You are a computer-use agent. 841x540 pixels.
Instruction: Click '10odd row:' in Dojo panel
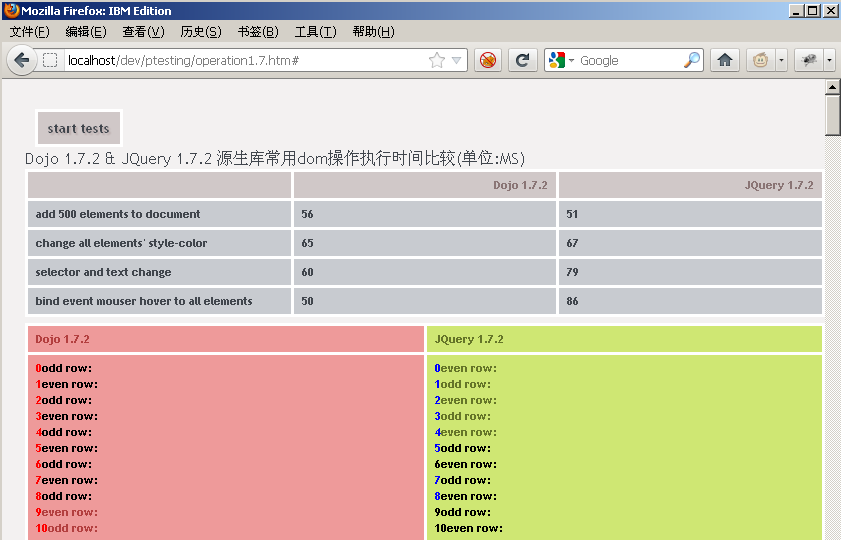pyautogui.click(x=67, y=528)
